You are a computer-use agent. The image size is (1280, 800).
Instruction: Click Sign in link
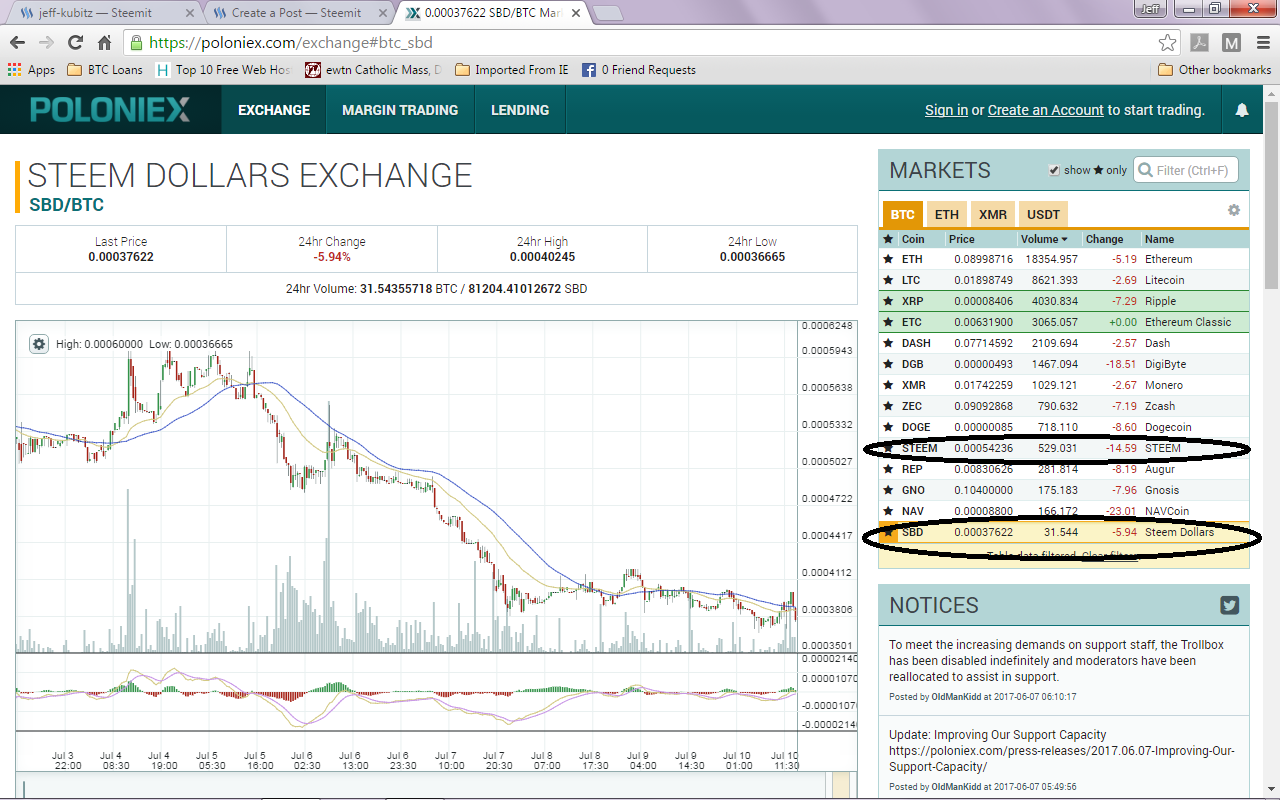[x=946, y=110]
